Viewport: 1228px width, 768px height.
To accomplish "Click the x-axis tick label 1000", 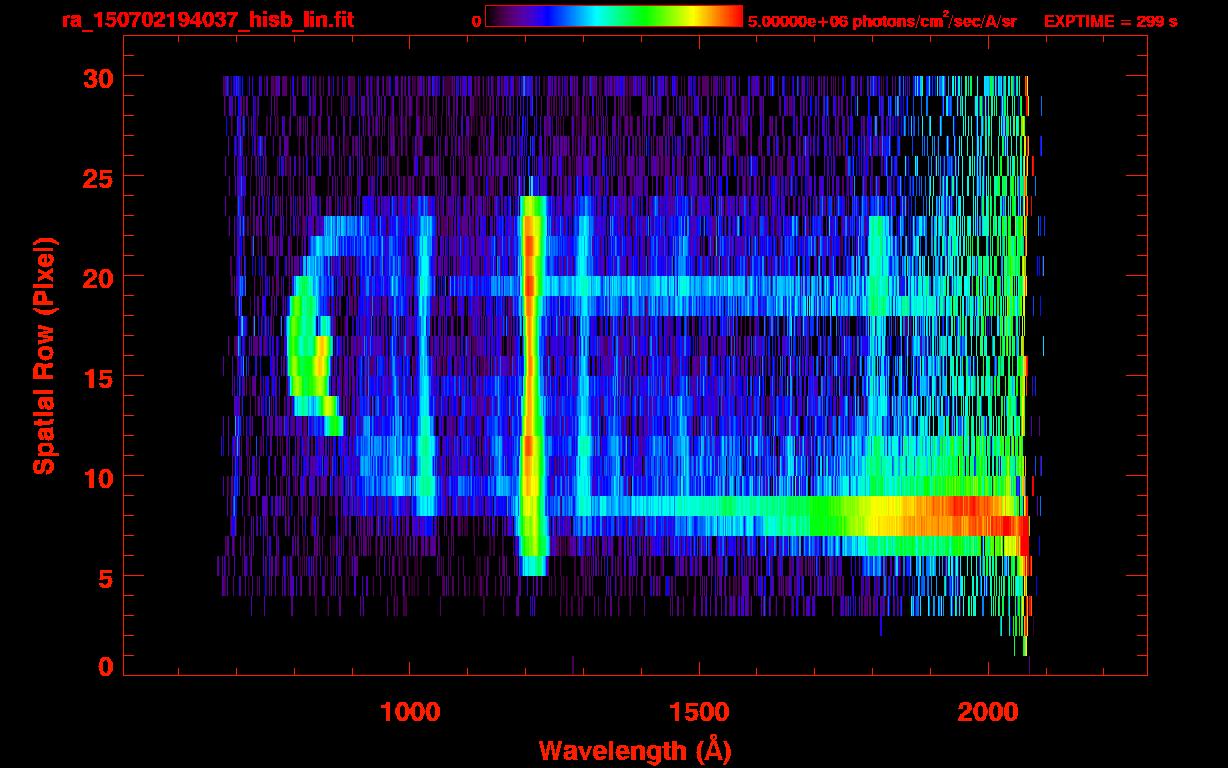I will click(x=410, y=712).
